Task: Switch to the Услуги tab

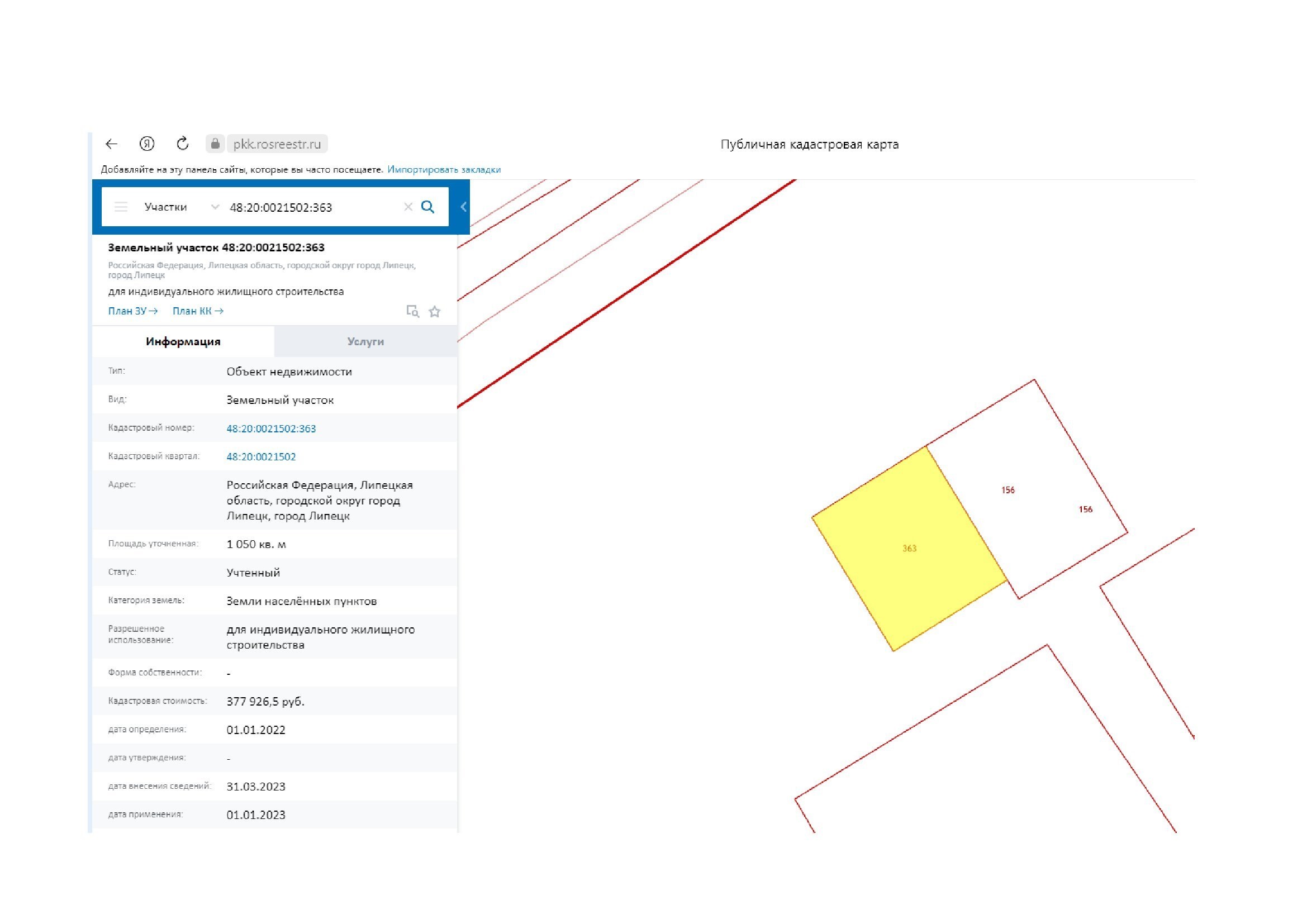Action: 365,342
